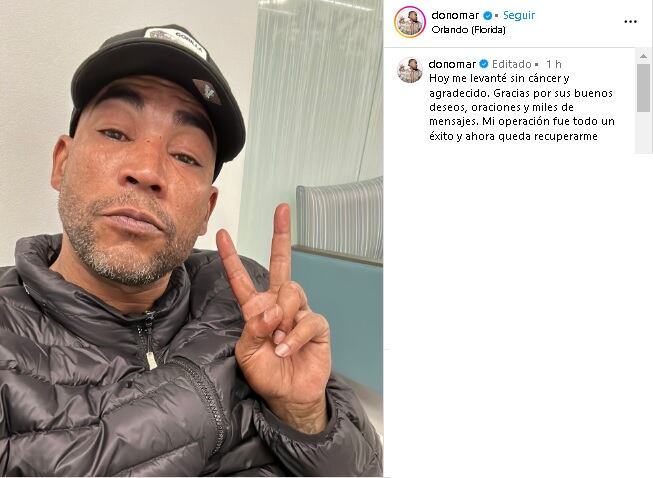
Task: Click the scrollbar up arrow
Action: coord(643,56)
